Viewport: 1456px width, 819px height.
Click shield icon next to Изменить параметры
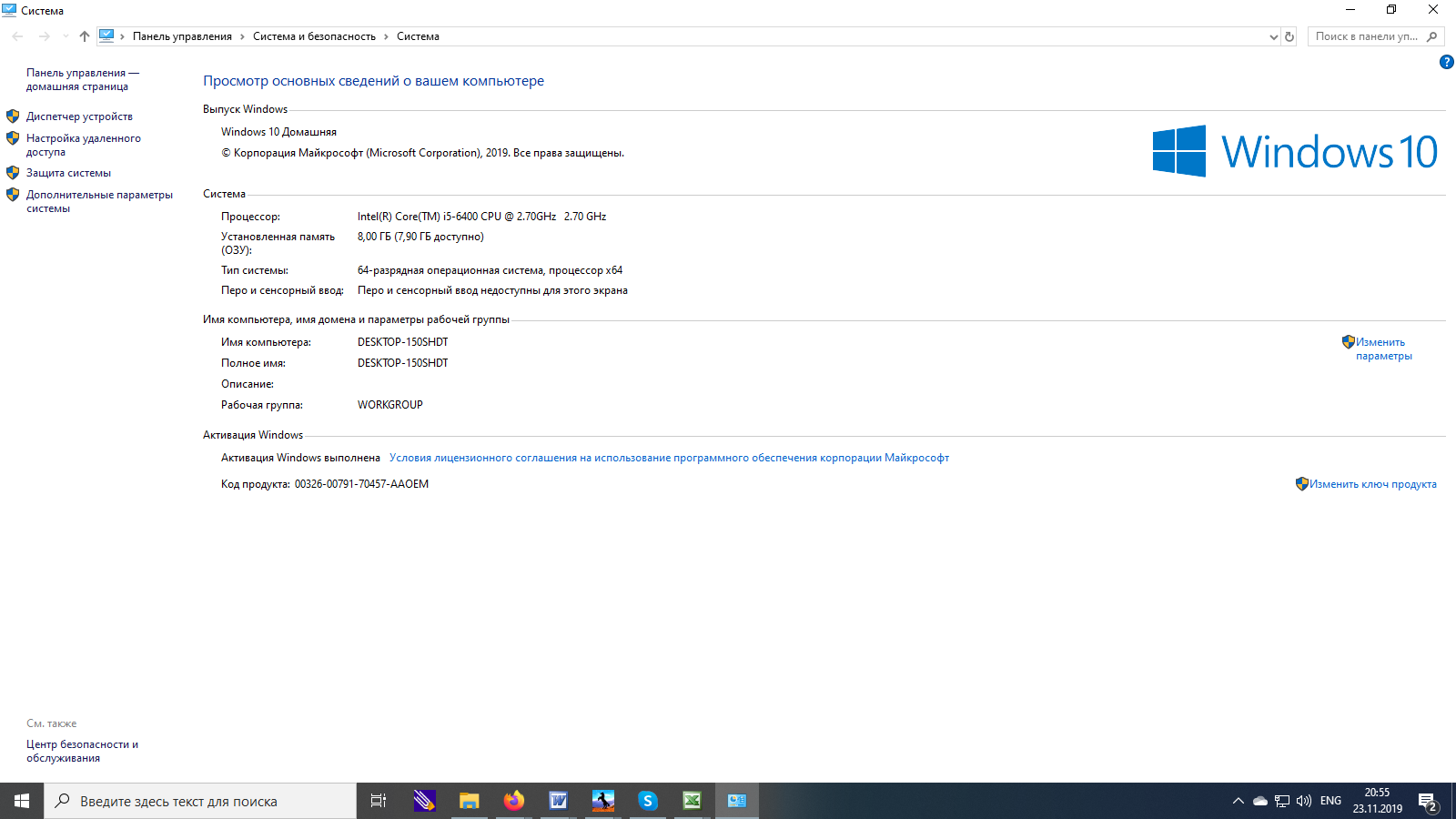pos(1349,342)
